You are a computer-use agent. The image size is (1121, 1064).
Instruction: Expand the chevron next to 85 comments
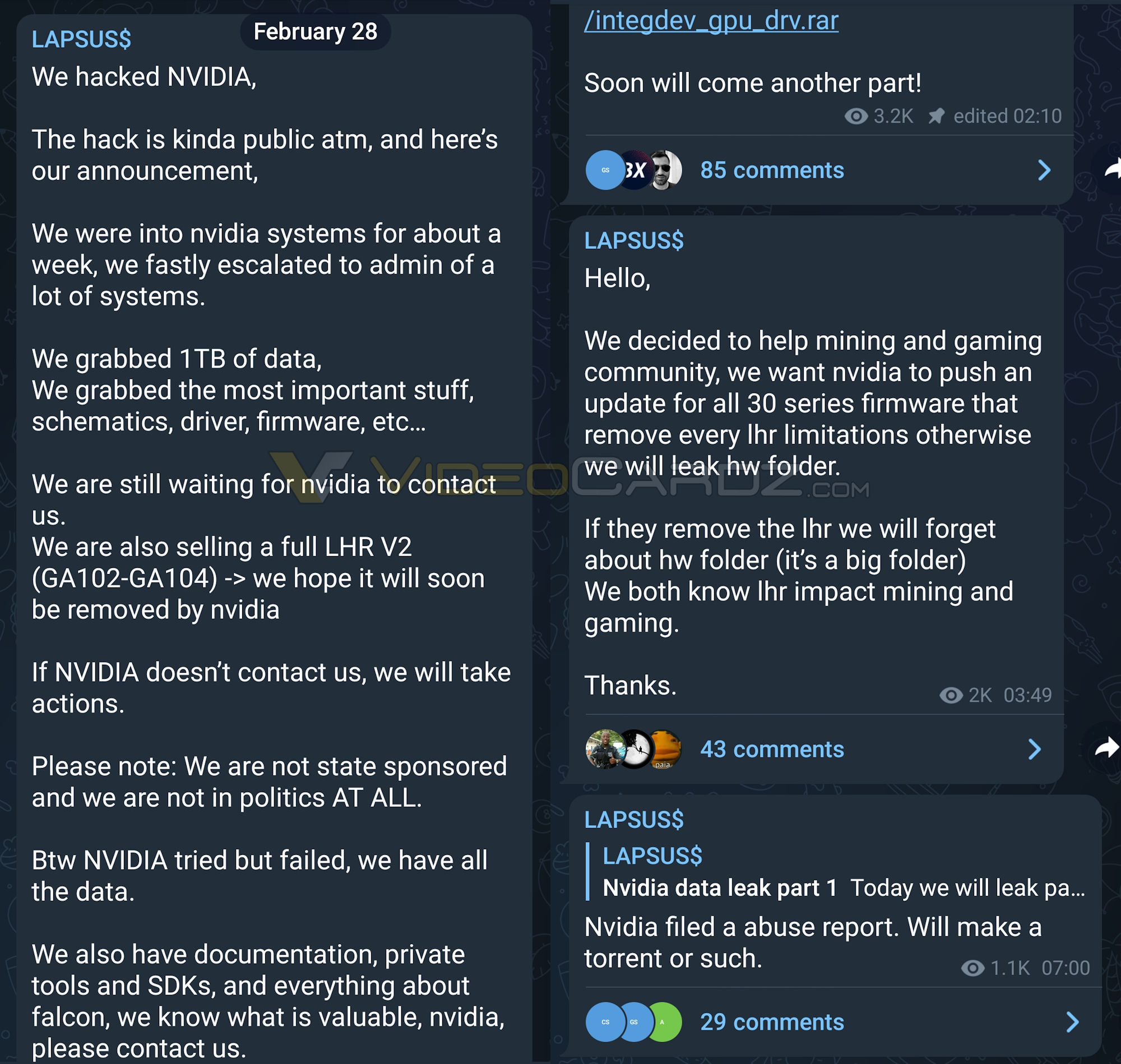[1043, 170]
